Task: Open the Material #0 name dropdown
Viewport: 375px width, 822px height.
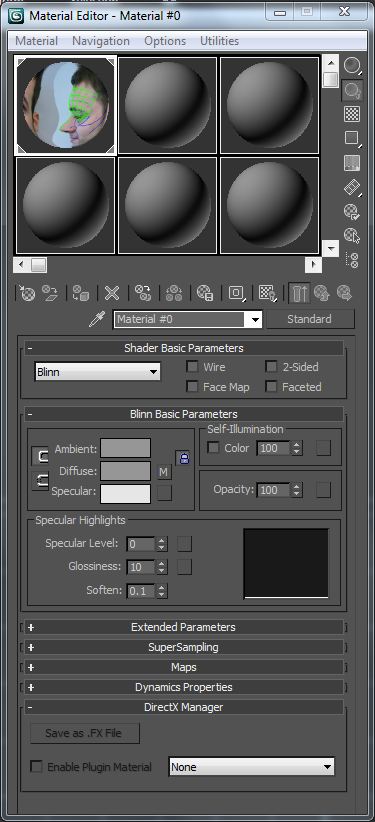Action: coord(255,319)
